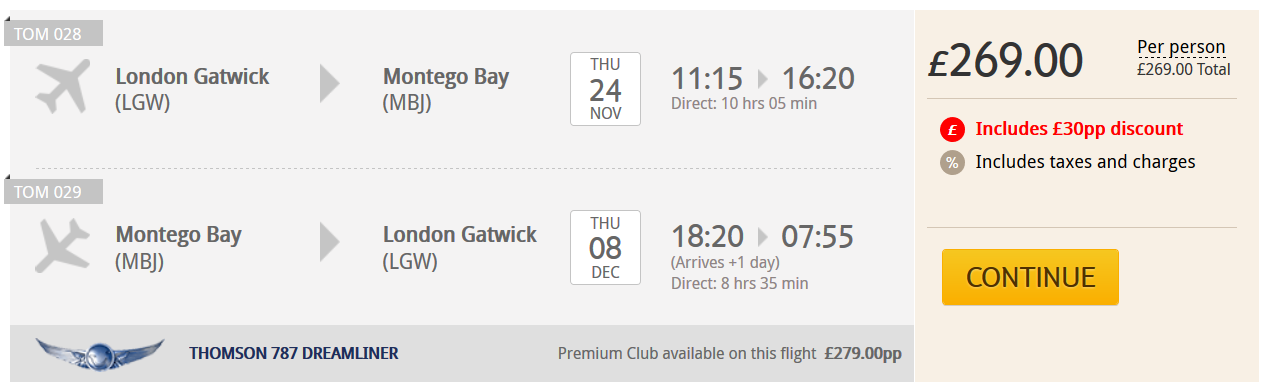The height and width of the screenshot is (389, 1268).
Task: Click the outbound route arrow between airports
Action: (330, 84)
